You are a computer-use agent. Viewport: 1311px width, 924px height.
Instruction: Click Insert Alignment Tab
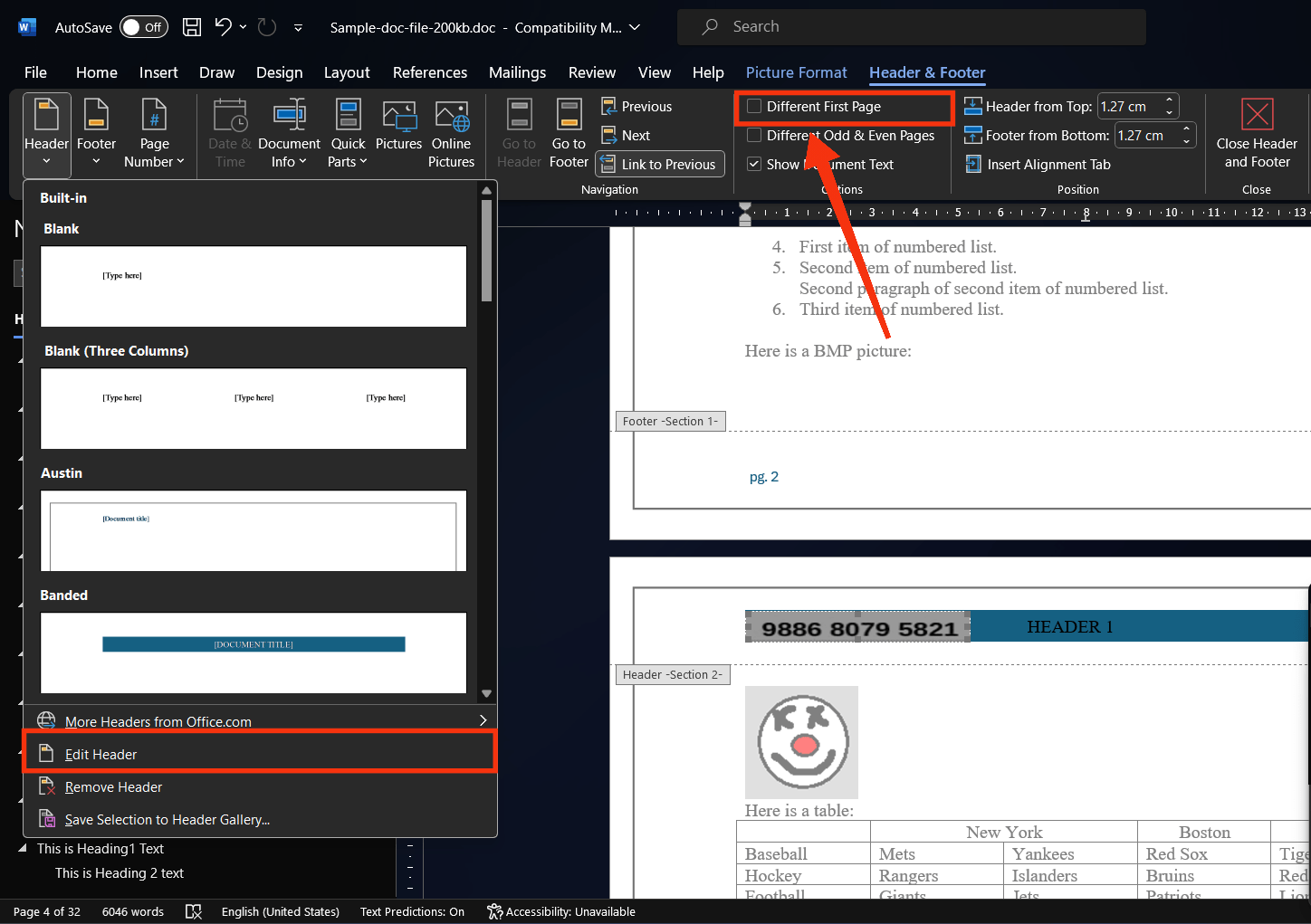click(1038, 165)
